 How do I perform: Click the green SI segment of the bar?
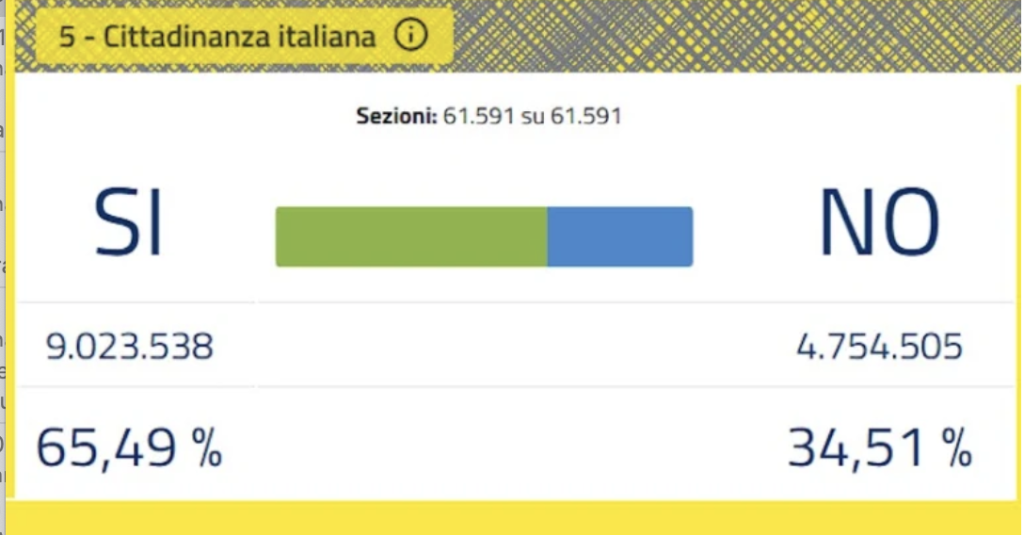pyautogui.click(x=410, y=237)
